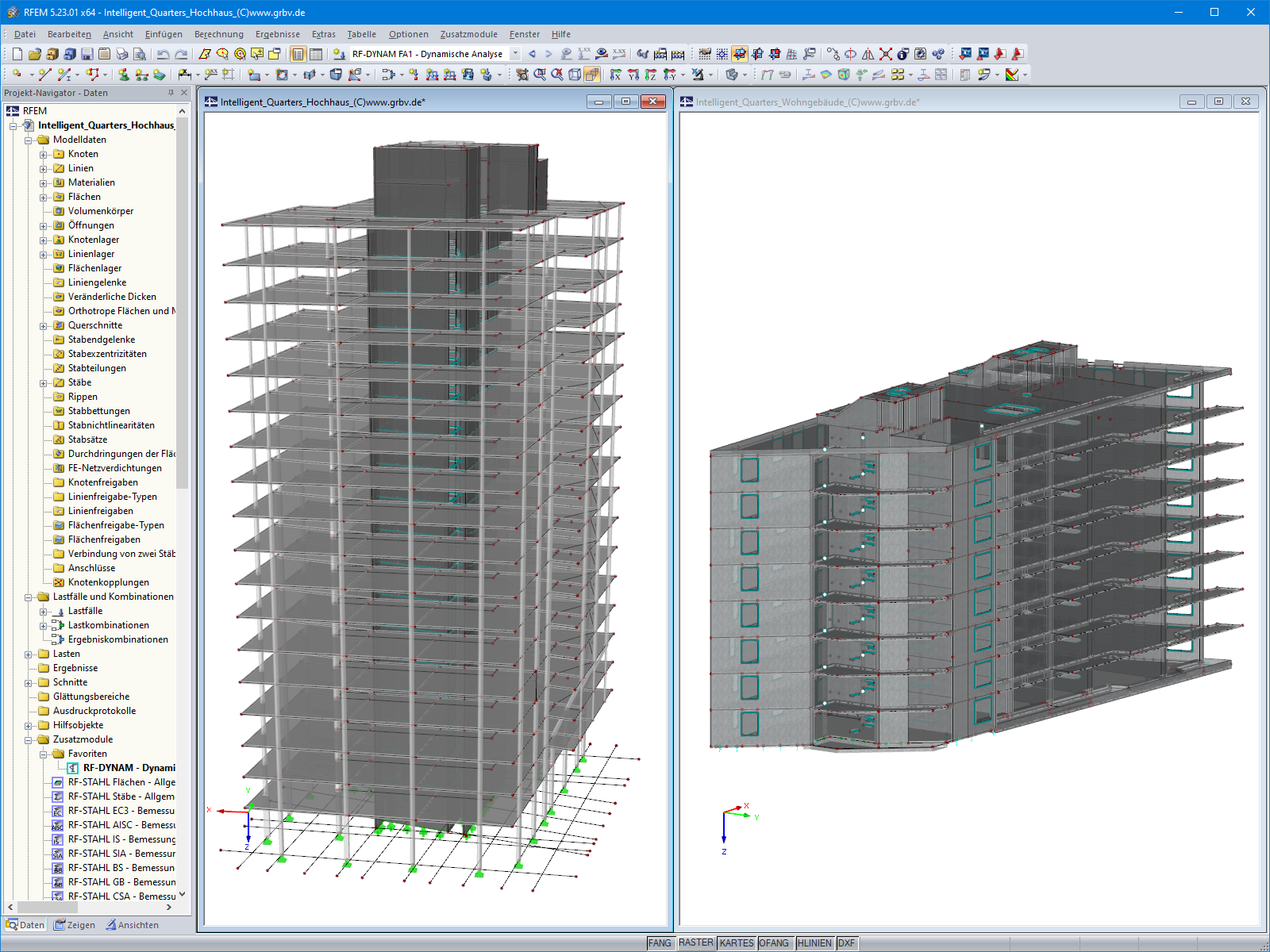Click the mirror tool icon in top toolbar
This screenshot has width=1270, height=952.
tap(868, 54)
